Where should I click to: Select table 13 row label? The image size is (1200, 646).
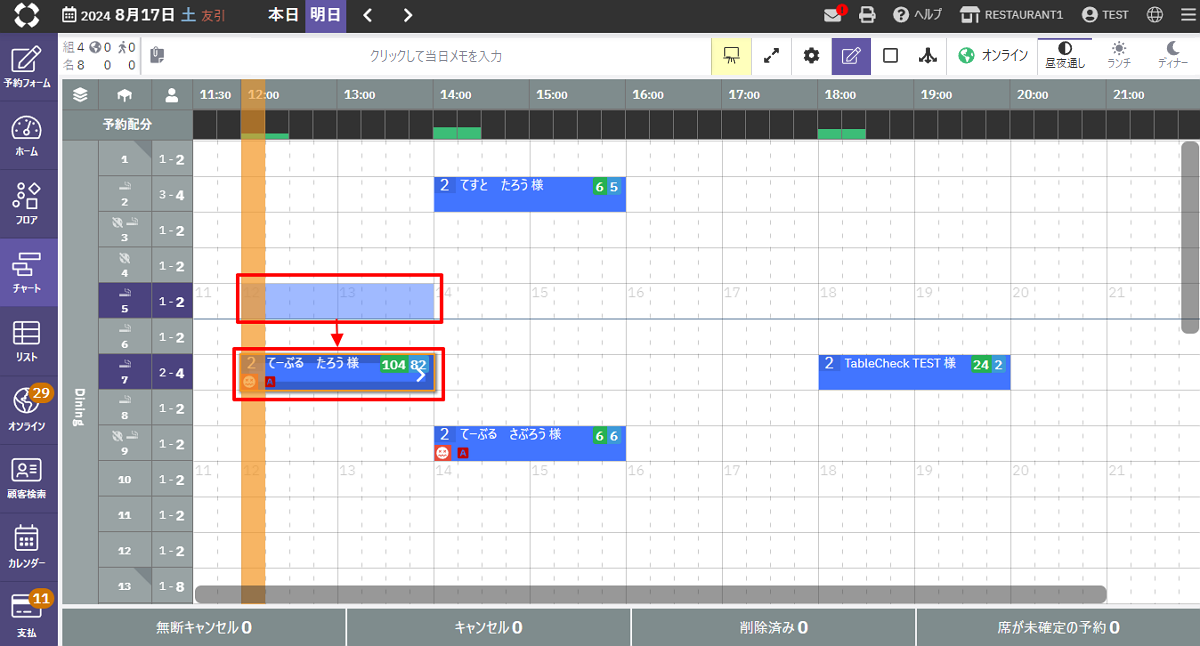[x=125, y=586]
